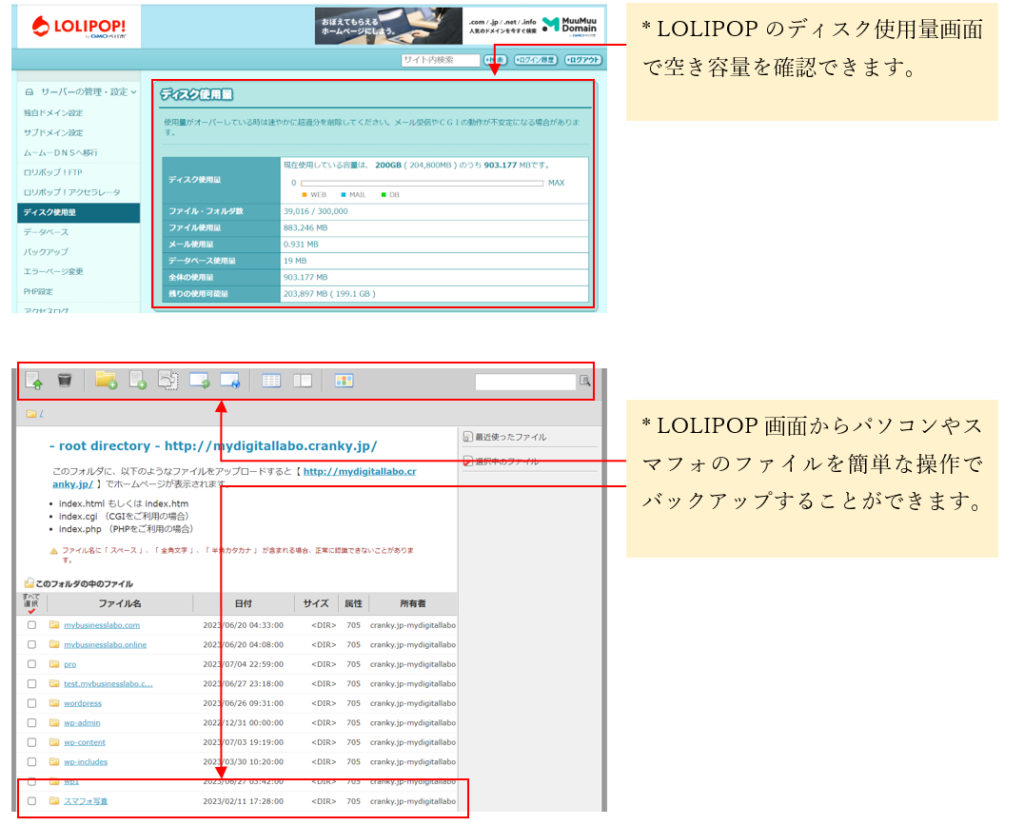
Task: Click the new file icon with plus
Action: [x=138, y=380]
